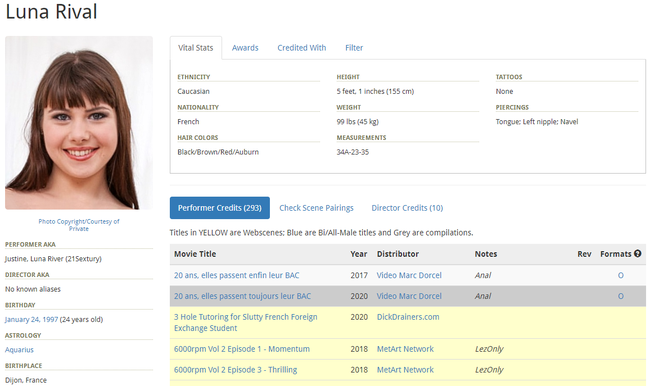Click MetArt Network in Thrilling row
The height and width of the screenshot is (386, 650).
405,370
